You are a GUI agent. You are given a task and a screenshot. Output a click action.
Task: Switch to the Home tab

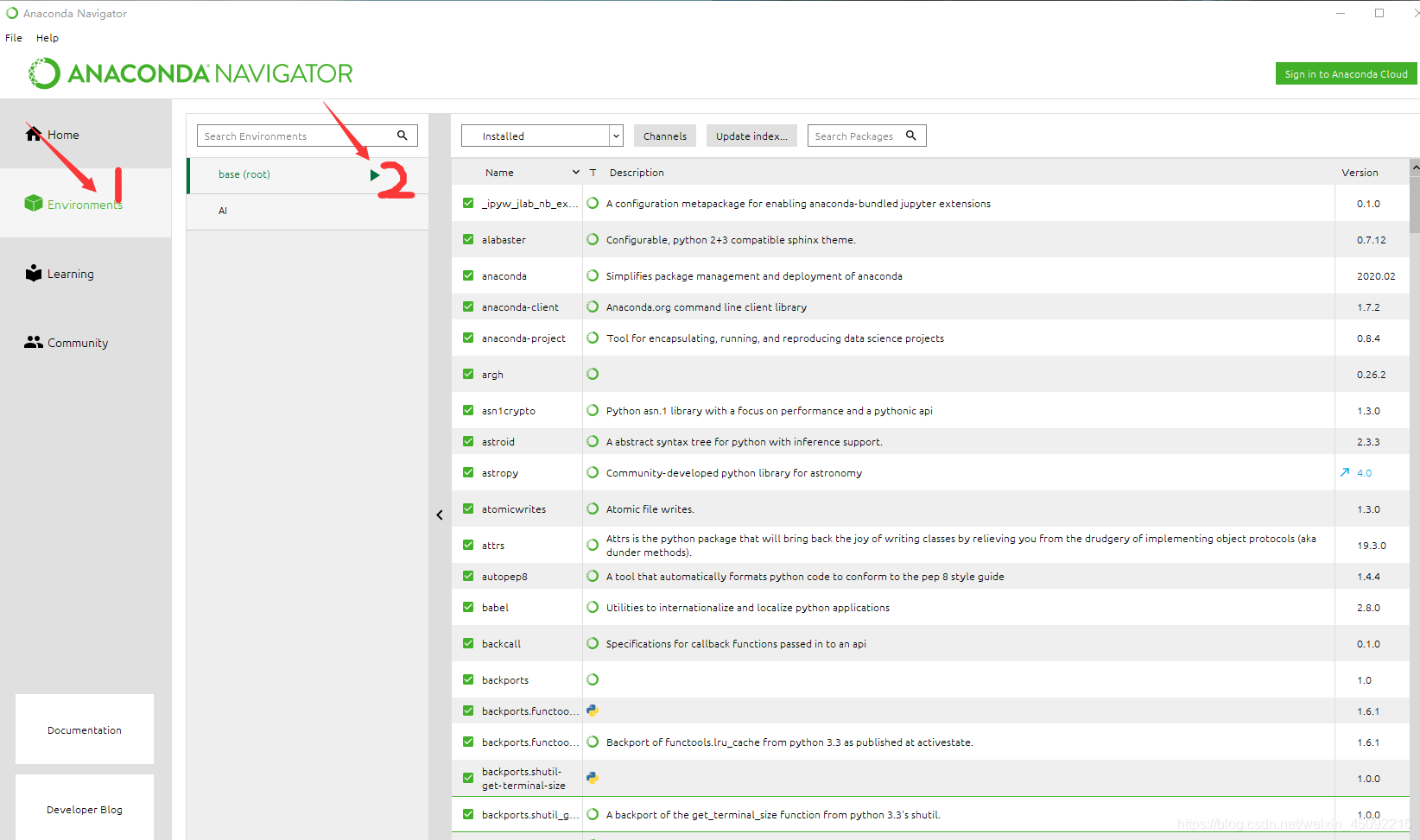(x=86, y=134)
